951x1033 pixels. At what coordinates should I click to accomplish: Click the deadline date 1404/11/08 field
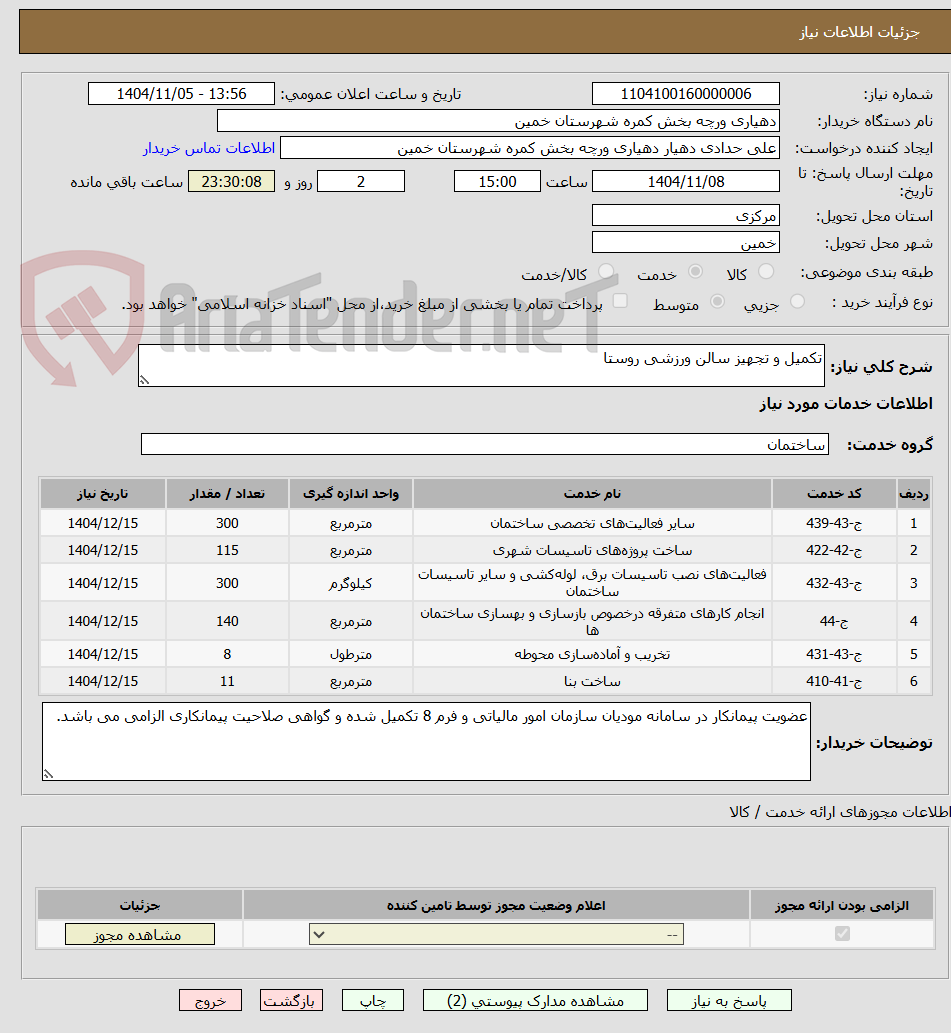[x=686, y=181]
